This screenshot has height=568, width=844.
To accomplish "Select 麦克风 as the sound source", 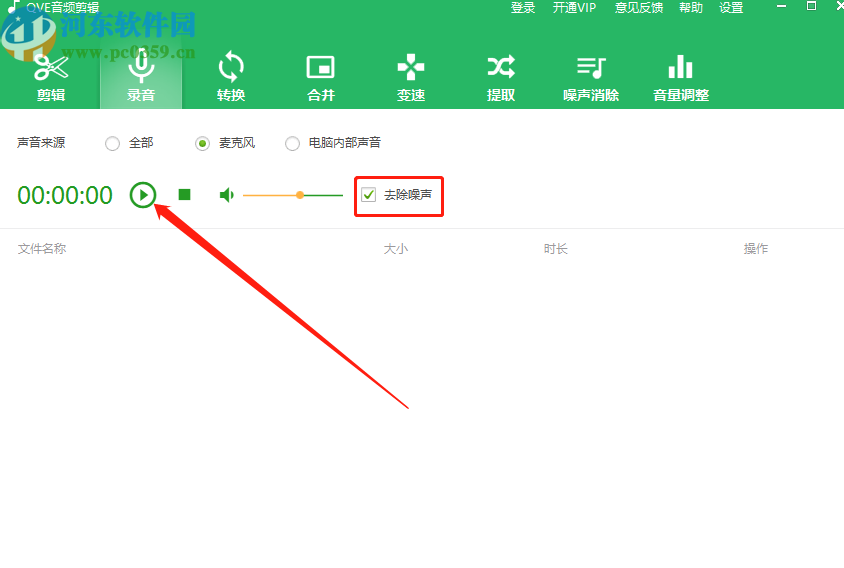I will (202, 143).
